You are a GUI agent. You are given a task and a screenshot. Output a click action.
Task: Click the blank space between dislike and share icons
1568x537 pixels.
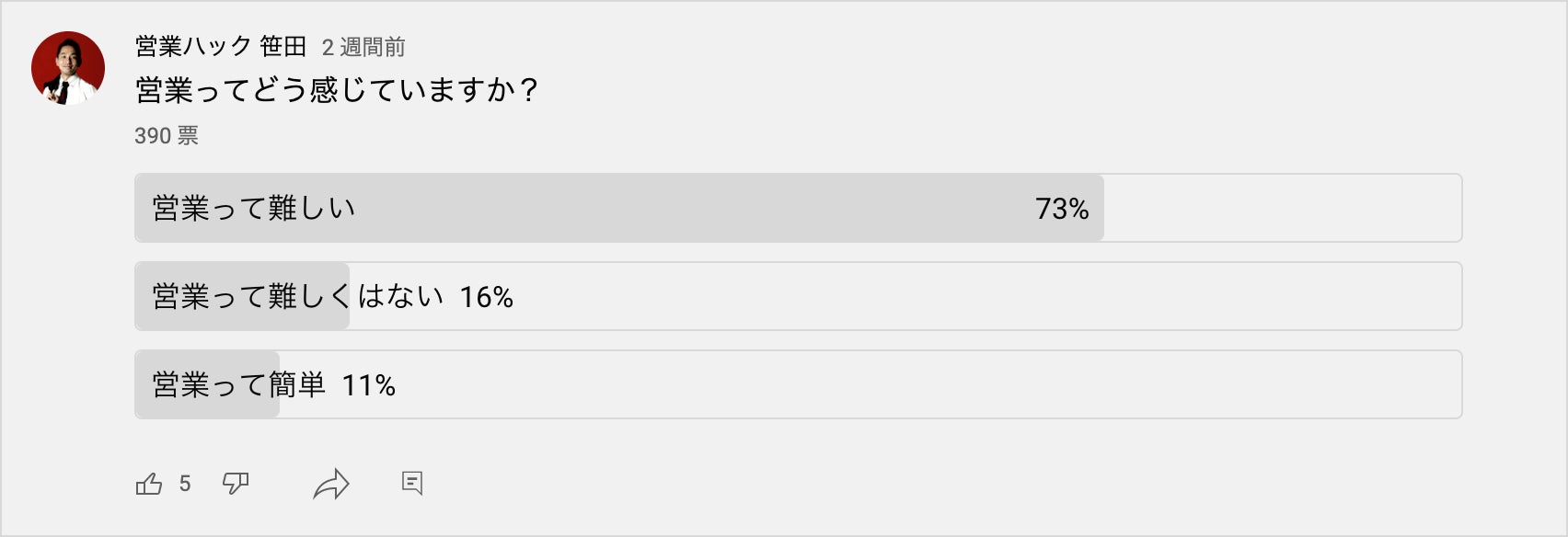(280, 484)
